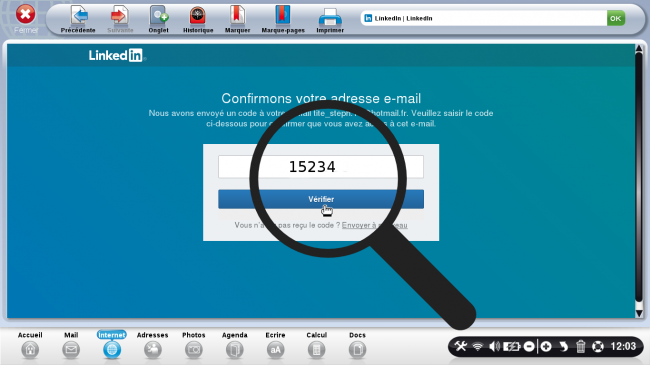The width and height of the screenshot is (650, 365).
Task: Open help with the lifebuoy icon
Action: pos(598,346)
